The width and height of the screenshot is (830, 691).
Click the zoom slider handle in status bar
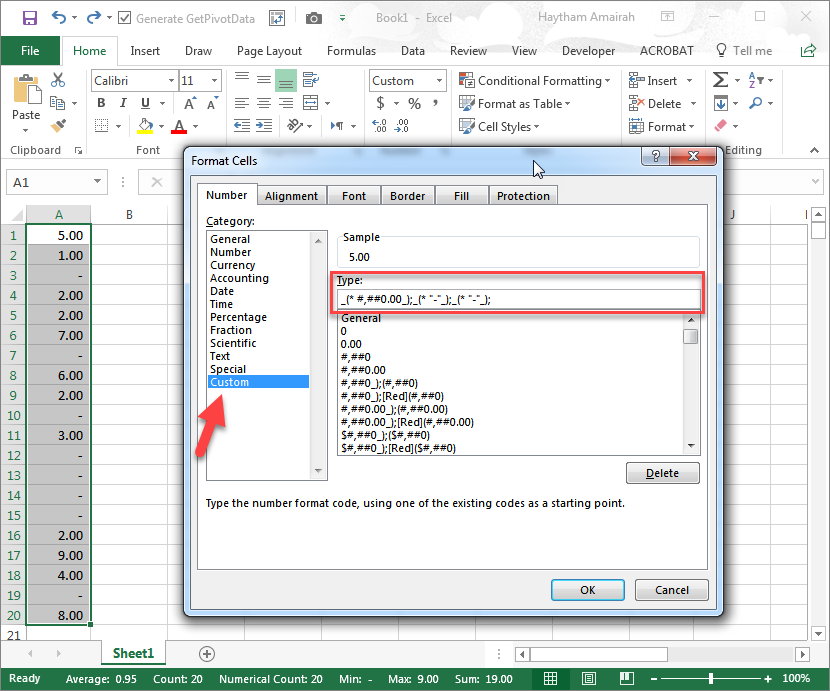point(711,678)
